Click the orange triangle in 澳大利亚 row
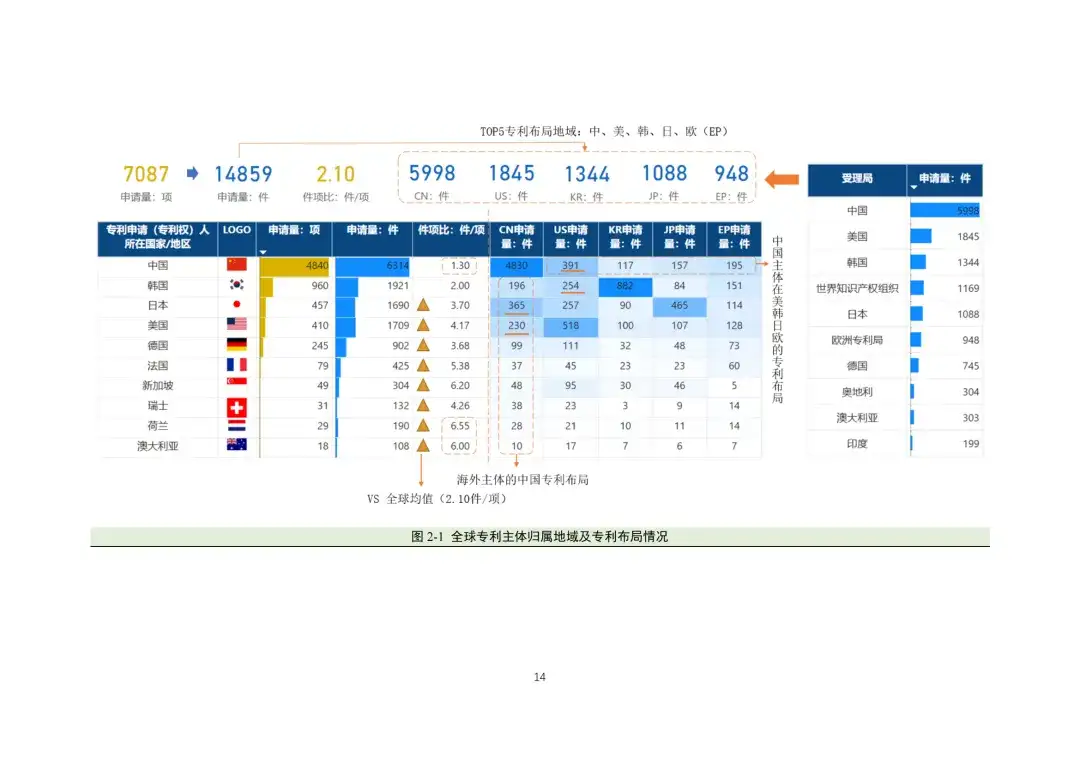Viewport: 1080px width, 764px height. (x=423, y=446)
